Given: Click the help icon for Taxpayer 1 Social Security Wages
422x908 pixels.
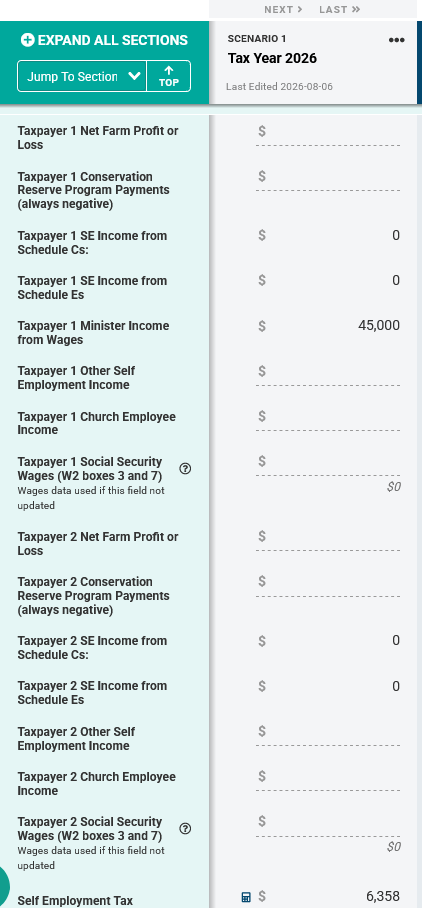Looking at the screenshot, I should coord(185,468).
